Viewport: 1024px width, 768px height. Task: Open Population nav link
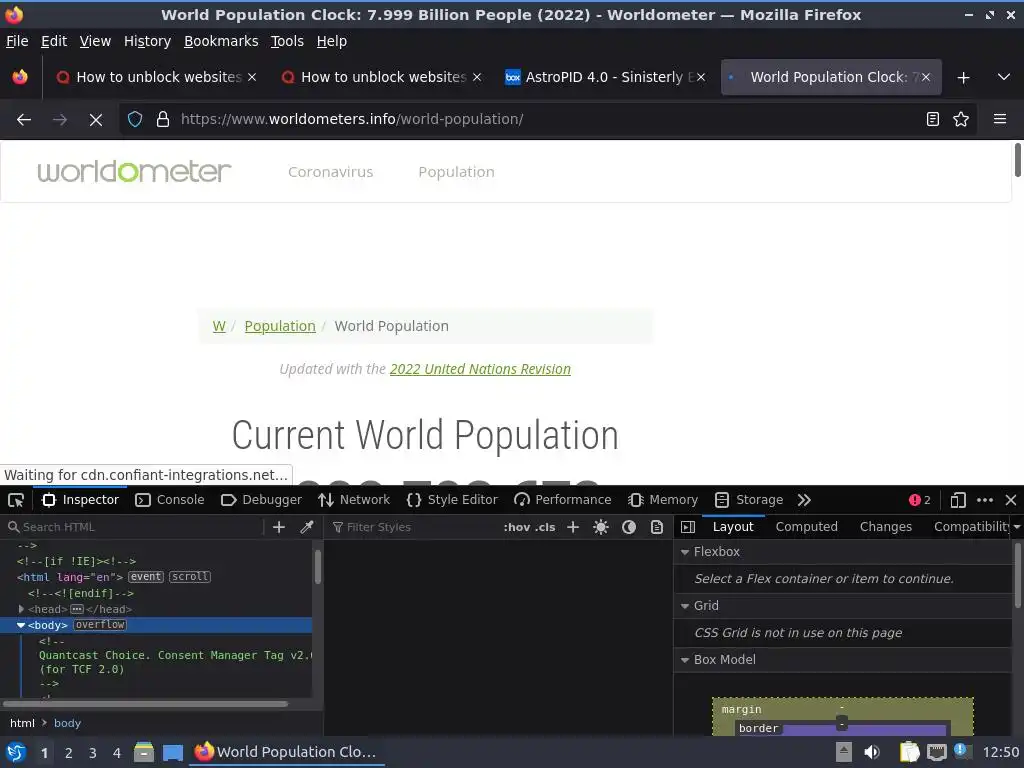pos(456,172)
